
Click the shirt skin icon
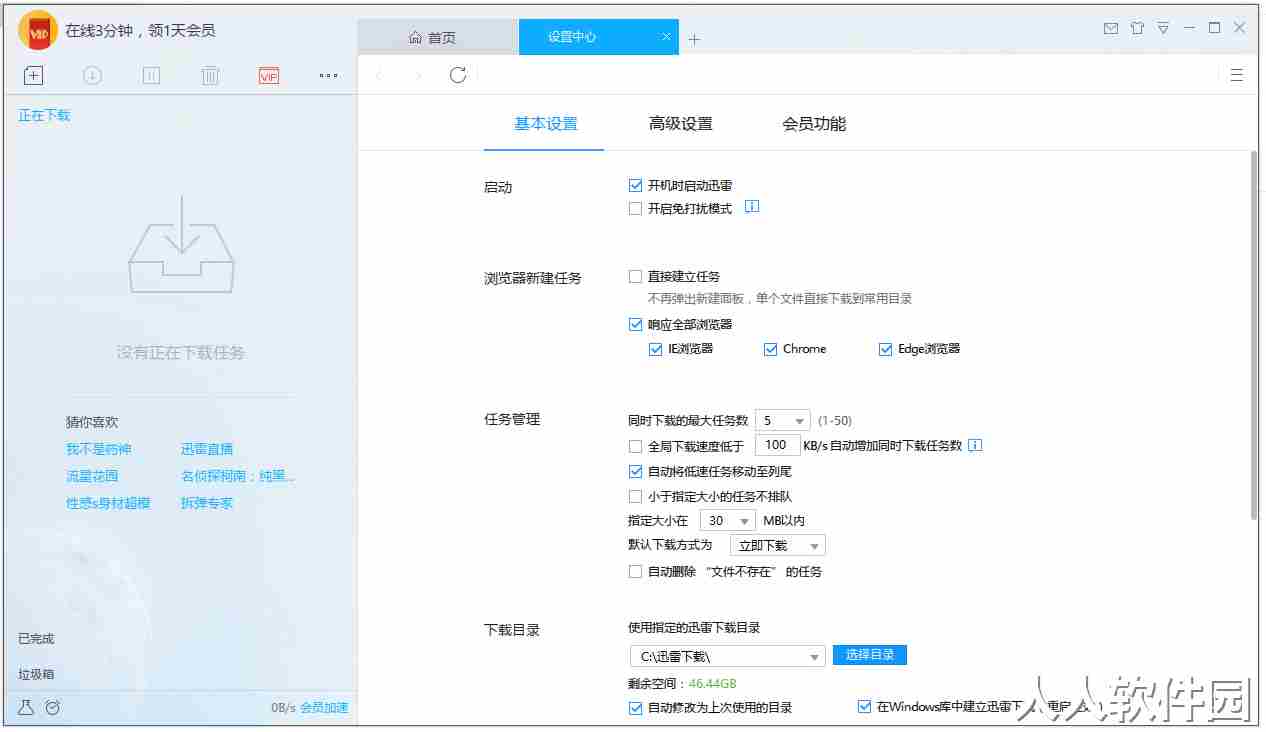coord(1137,29)
